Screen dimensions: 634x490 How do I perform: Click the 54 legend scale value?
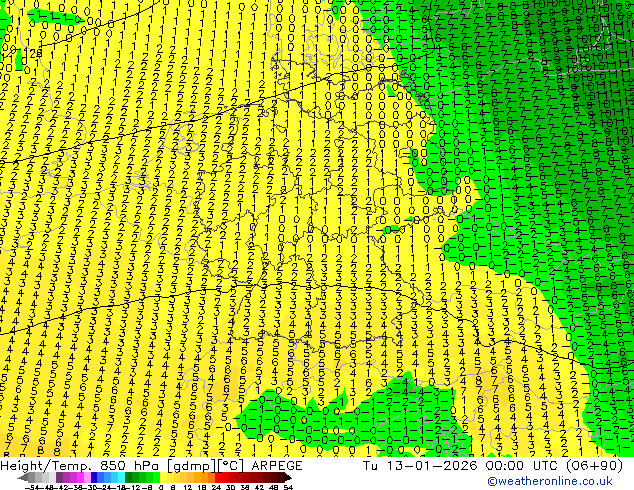pos(288,488)
